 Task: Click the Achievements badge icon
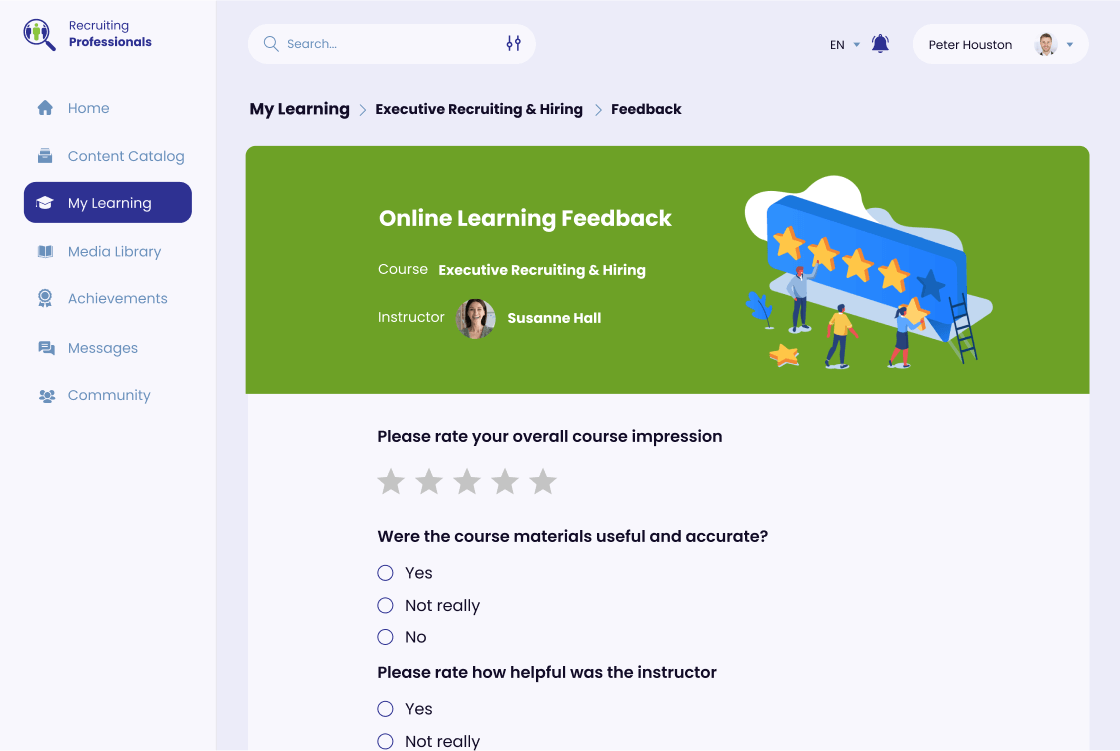(x=45, y=299)
